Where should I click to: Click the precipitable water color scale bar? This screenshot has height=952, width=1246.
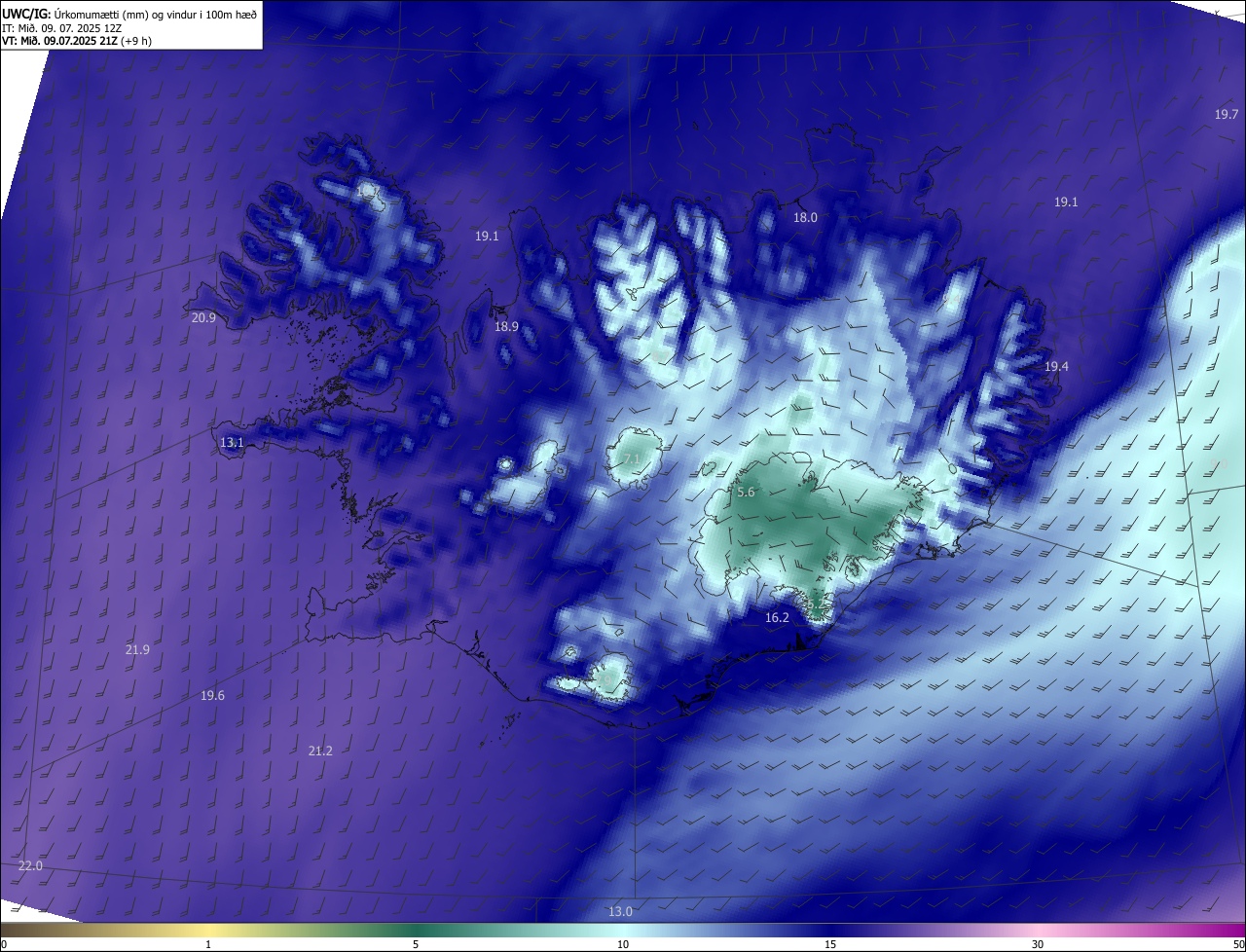pyautogui.click(x=623, y=930)
